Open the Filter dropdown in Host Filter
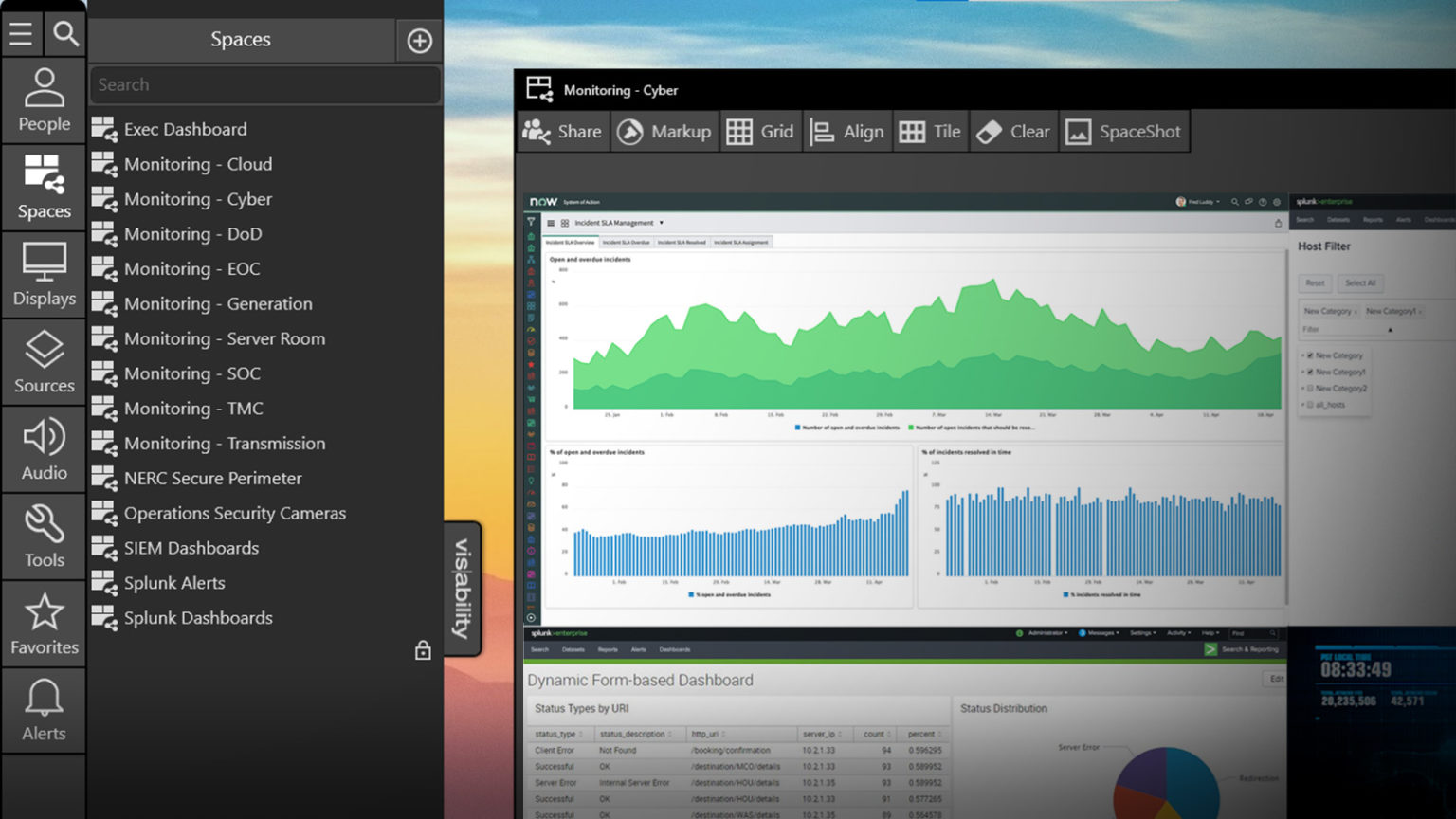Viewport: 1456px width, 819px height. click(1391, 329)
